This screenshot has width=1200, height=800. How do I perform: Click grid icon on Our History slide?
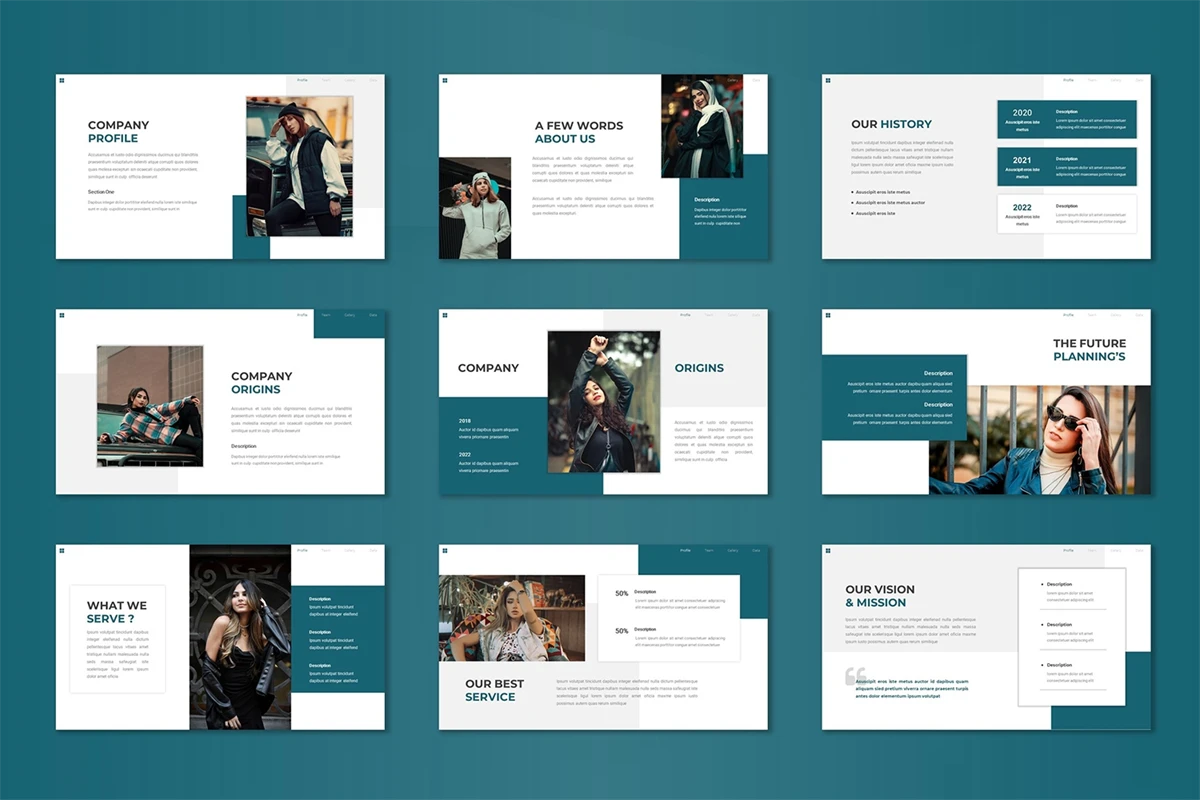(828, 81)
